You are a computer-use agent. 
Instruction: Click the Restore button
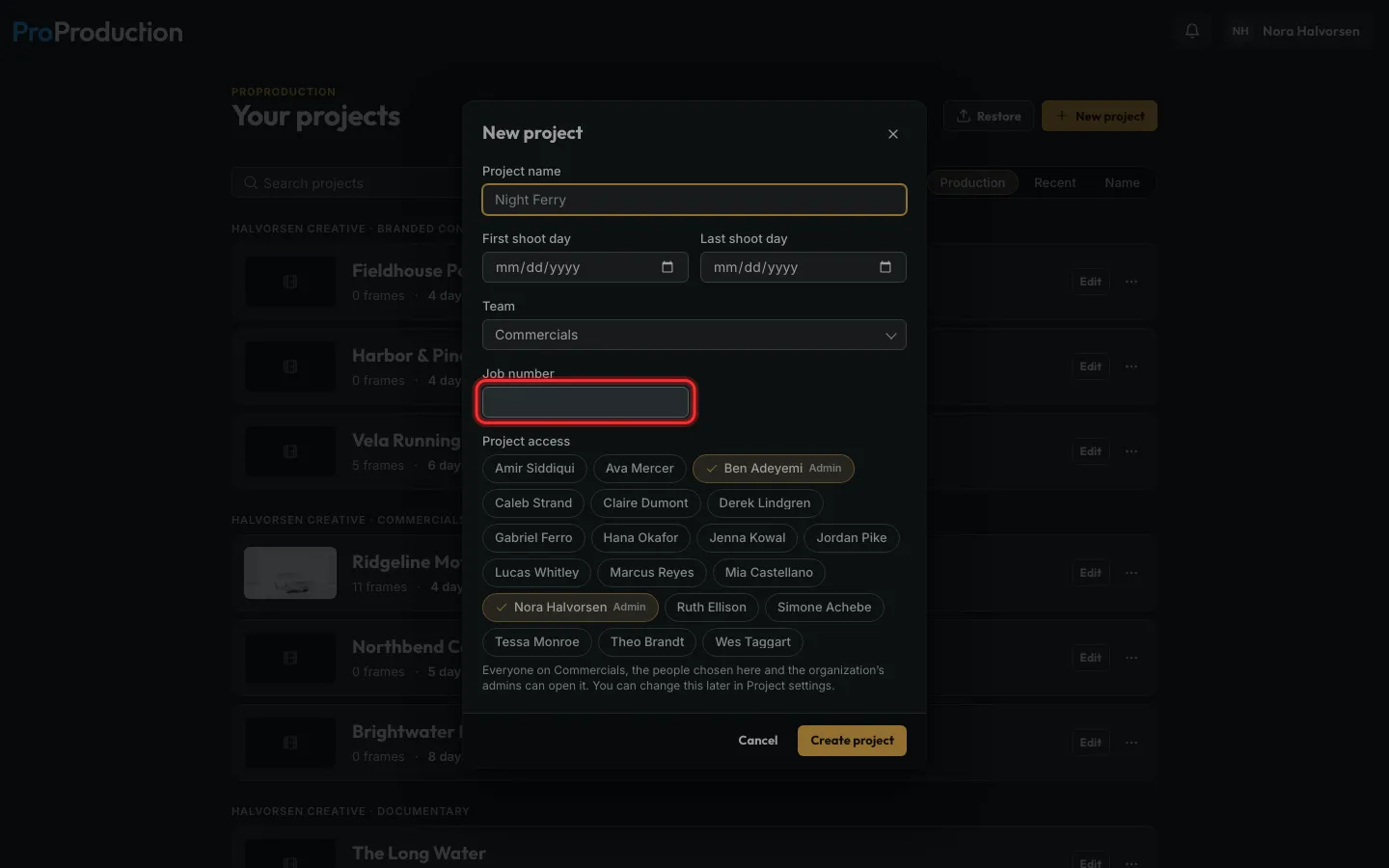(989, 117)
